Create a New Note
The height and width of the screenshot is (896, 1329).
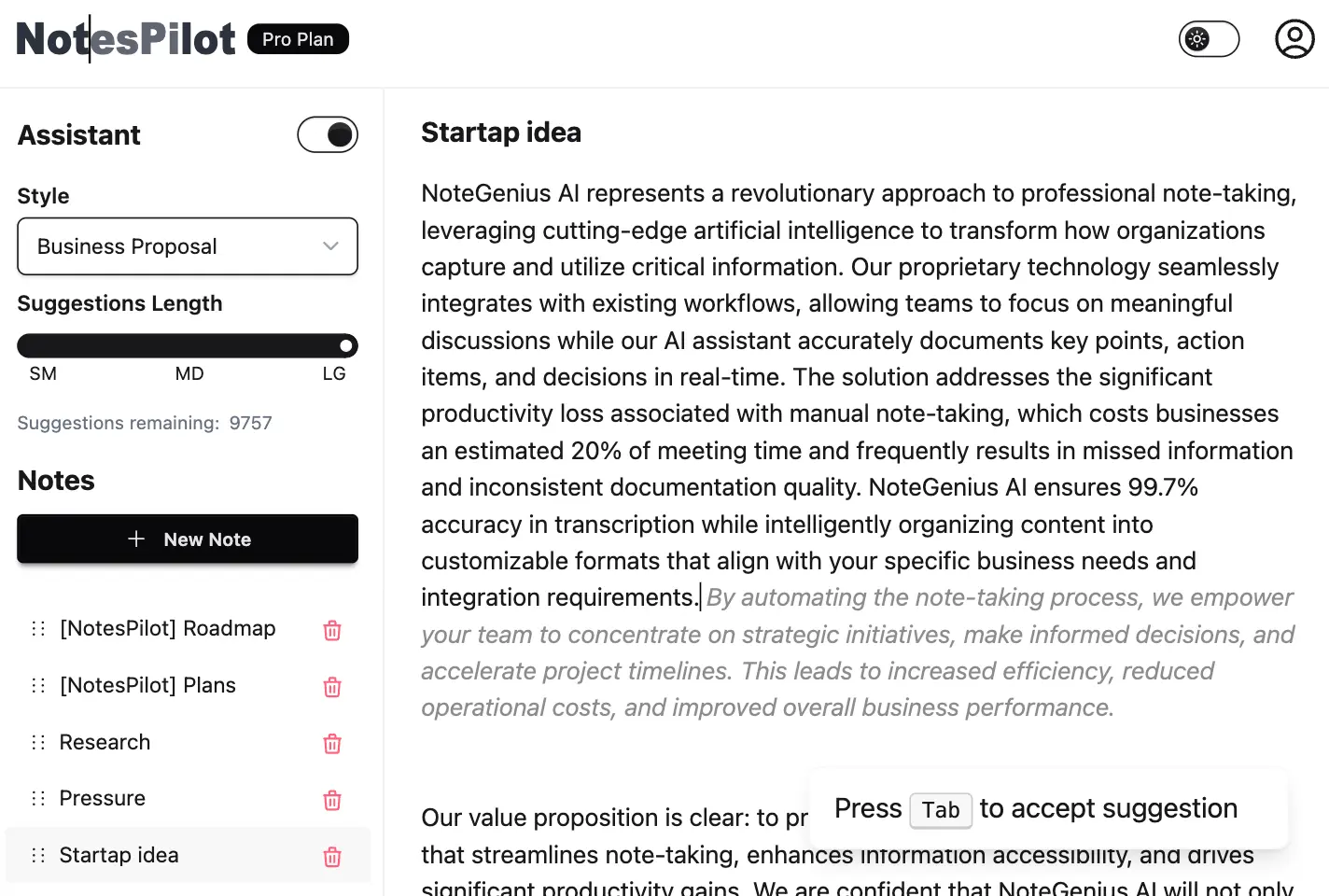click(x=187, y=539)
